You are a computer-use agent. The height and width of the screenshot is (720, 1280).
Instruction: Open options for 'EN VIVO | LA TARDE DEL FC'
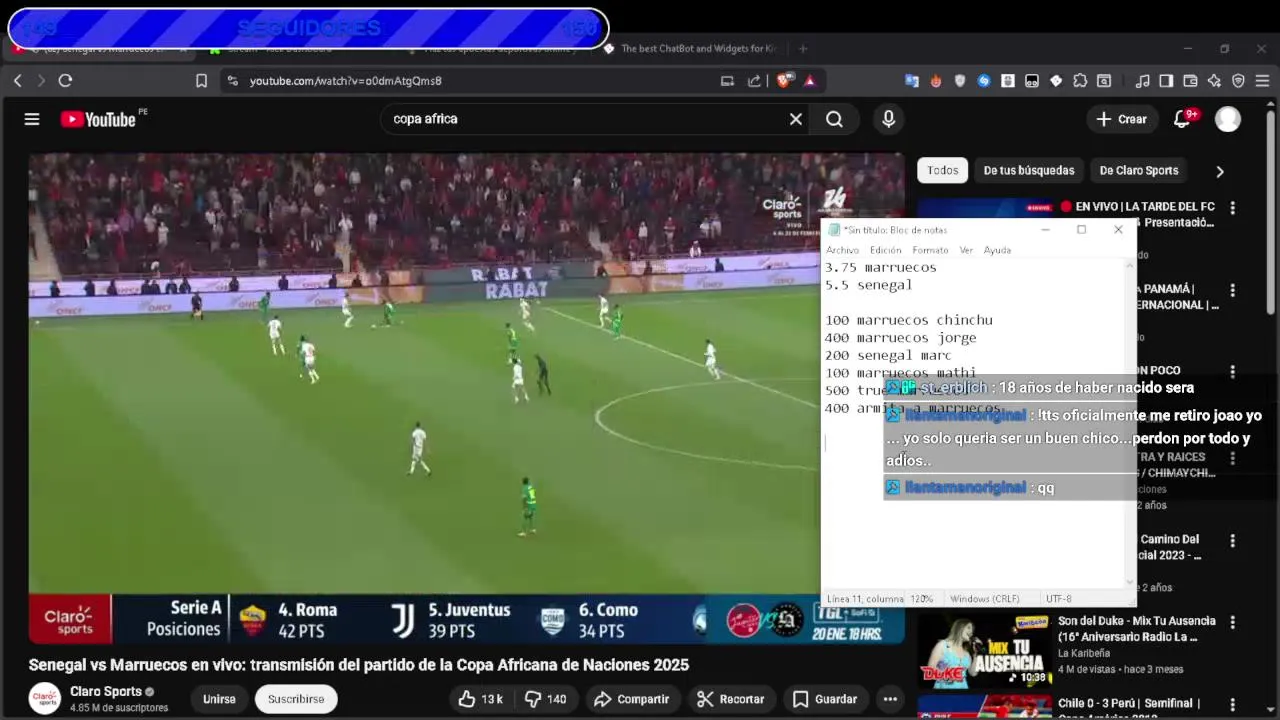click(x=1232, y=208)
